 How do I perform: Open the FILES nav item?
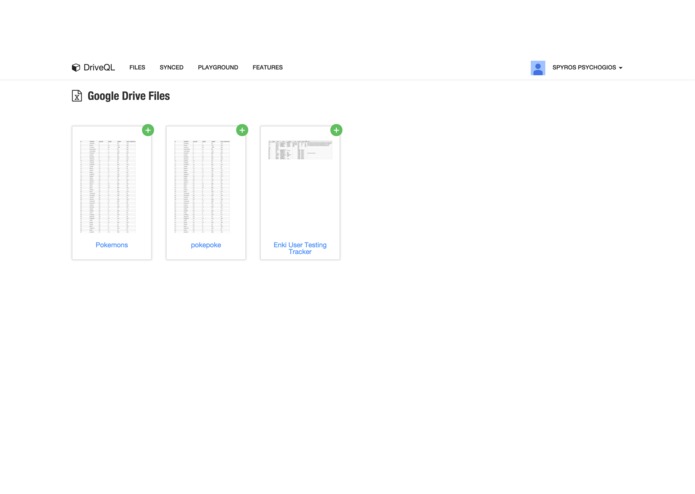click(x=137, y=67)
